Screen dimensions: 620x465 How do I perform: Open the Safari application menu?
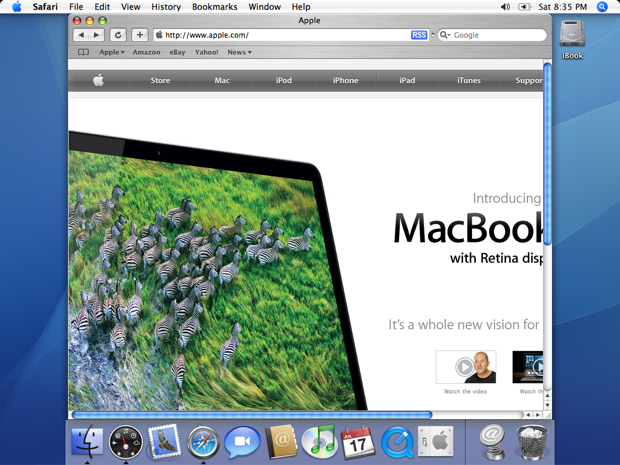pyautogui.click(x=45, y=7)
